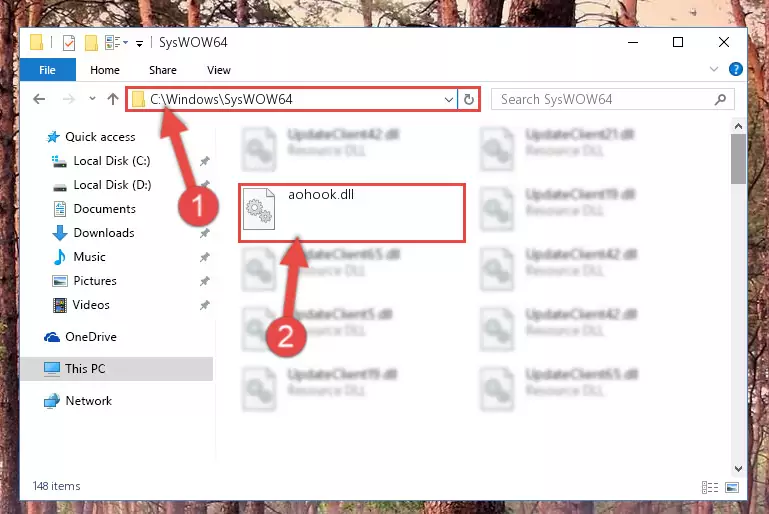Select Network in navigation pane
Viewport: 769px width, 514px height.
[89, 401]
